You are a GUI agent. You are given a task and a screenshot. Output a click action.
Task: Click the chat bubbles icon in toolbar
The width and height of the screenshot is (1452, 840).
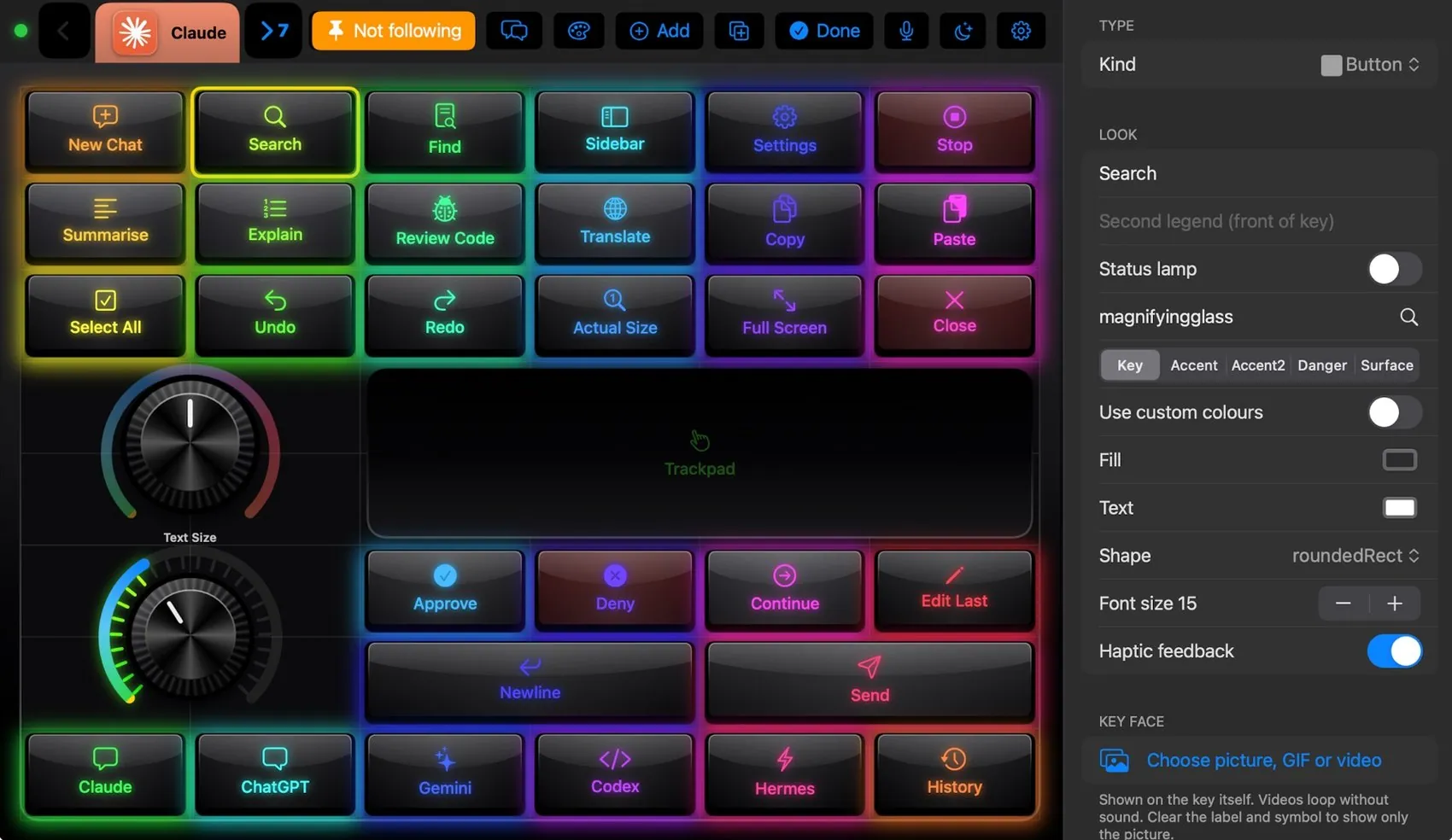(513, 31)
